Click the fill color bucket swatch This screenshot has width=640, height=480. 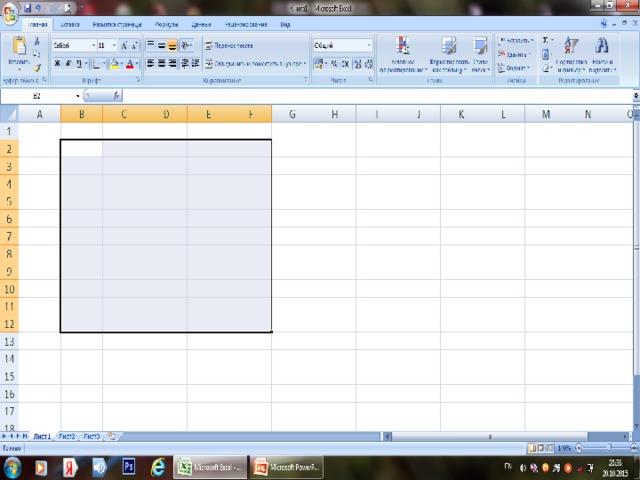(x=114, y=64)
